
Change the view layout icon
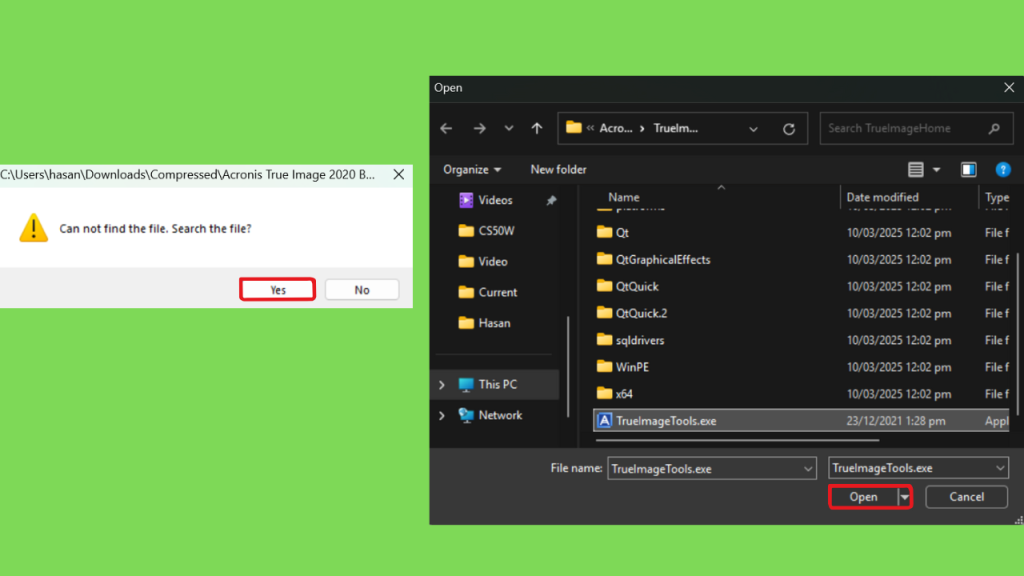(916, 170)
